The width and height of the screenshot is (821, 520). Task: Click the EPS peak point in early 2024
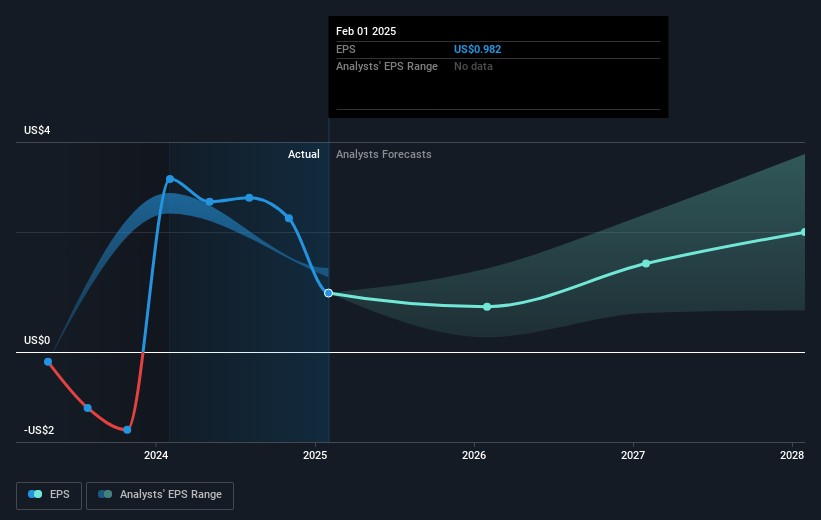point(170,179)
